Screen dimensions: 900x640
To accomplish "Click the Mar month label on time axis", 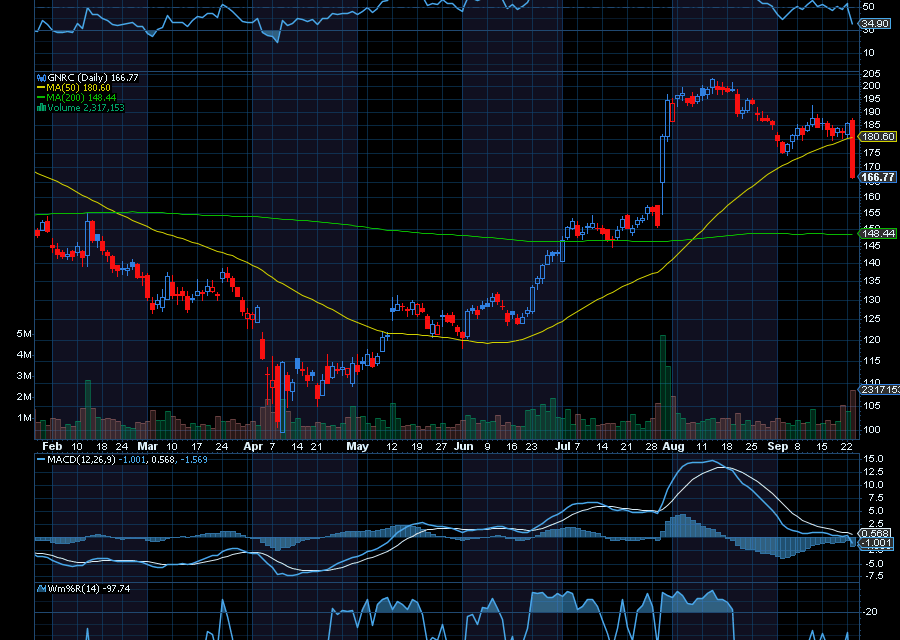I will click(x=148, y=447).
